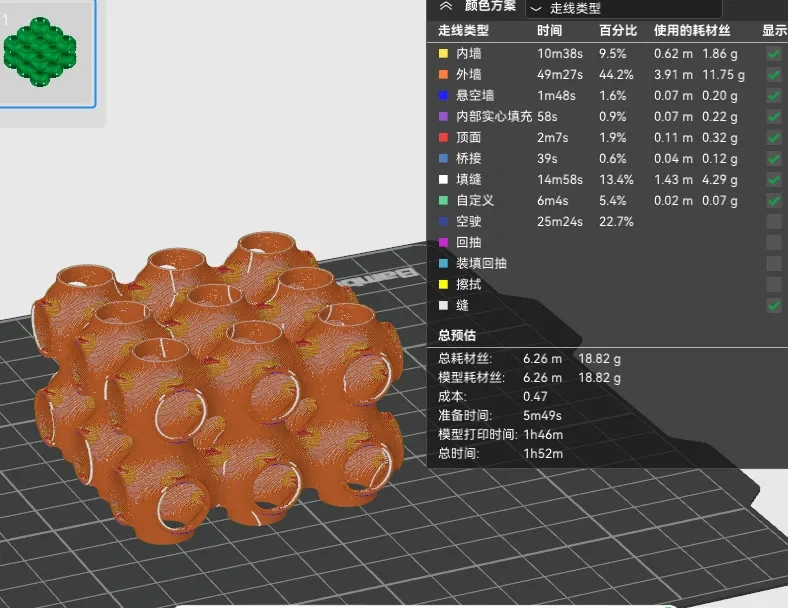Click the cyan 装填回抽 color swatch

coord(443,263)
